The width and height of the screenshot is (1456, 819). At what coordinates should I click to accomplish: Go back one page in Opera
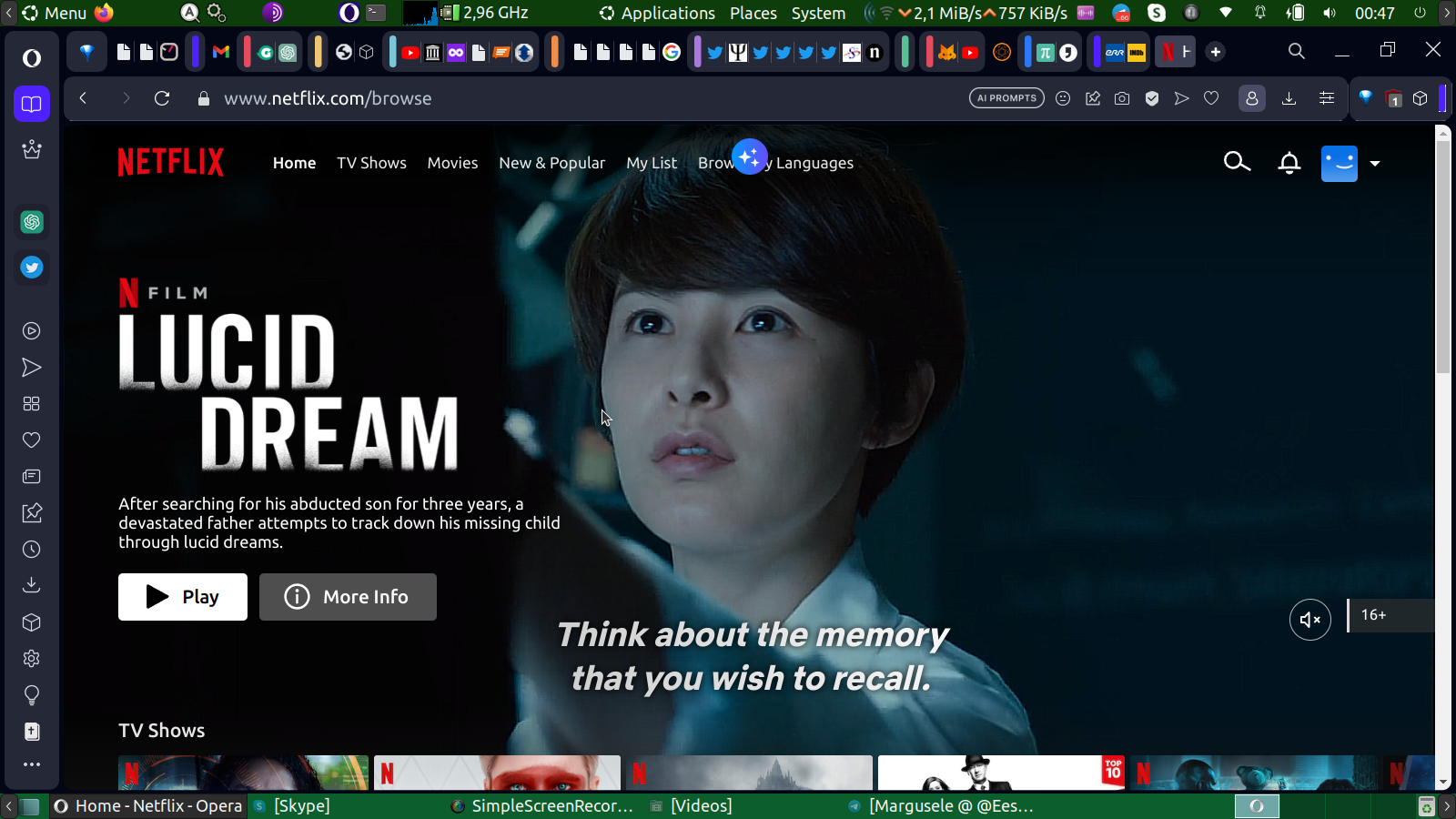click(83, 98)
